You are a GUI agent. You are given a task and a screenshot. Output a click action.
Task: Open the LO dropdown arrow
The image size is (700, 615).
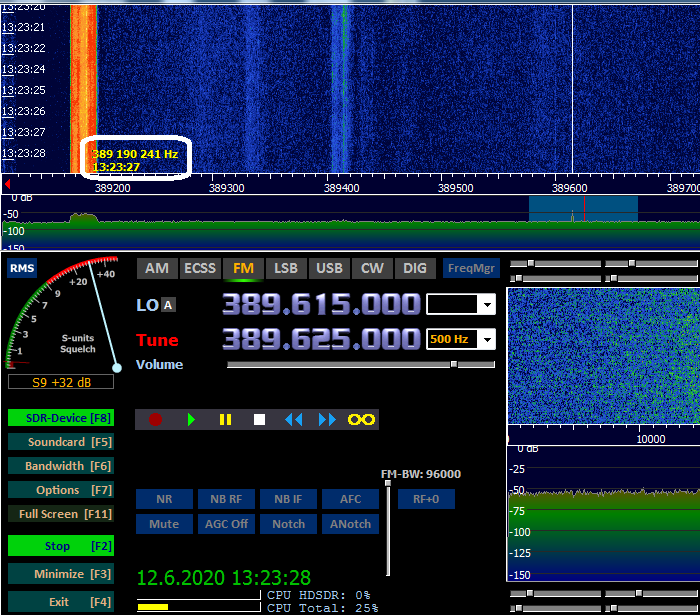487,305
